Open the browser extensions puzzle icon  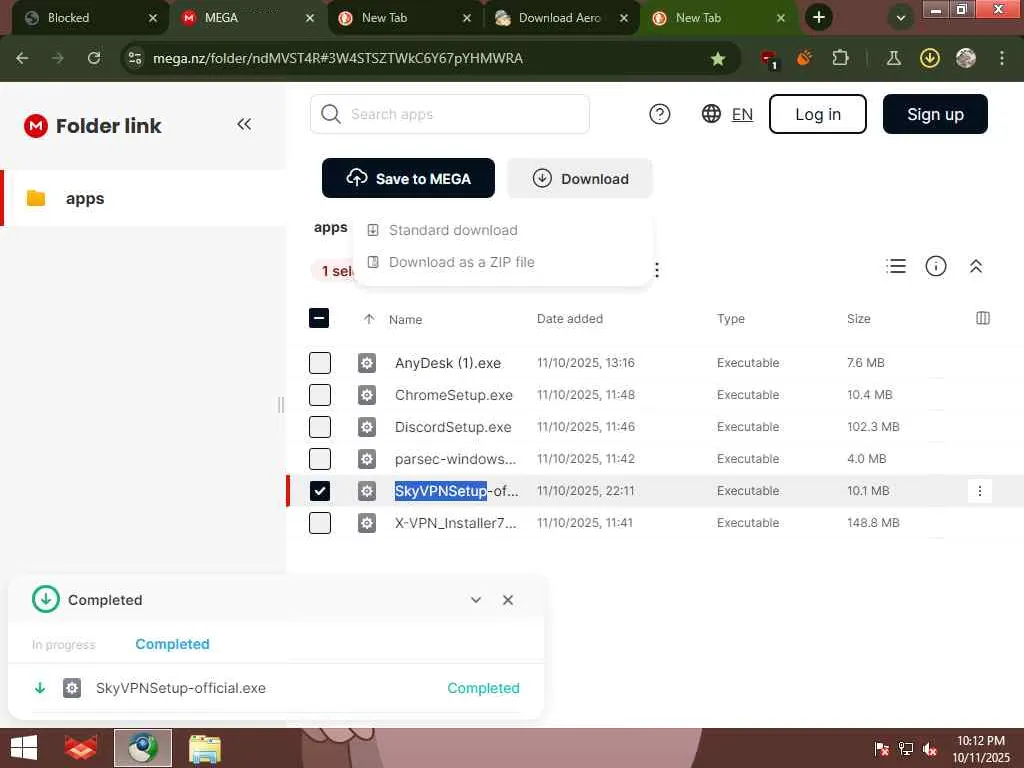tap(840, 58)
